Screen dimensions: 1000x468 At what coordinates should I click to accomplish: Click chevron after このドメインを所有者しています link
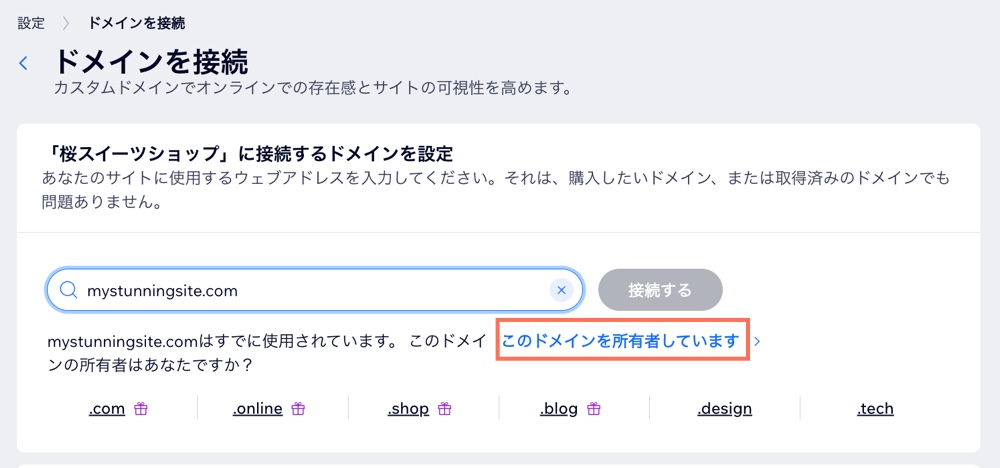coord(757,341)
